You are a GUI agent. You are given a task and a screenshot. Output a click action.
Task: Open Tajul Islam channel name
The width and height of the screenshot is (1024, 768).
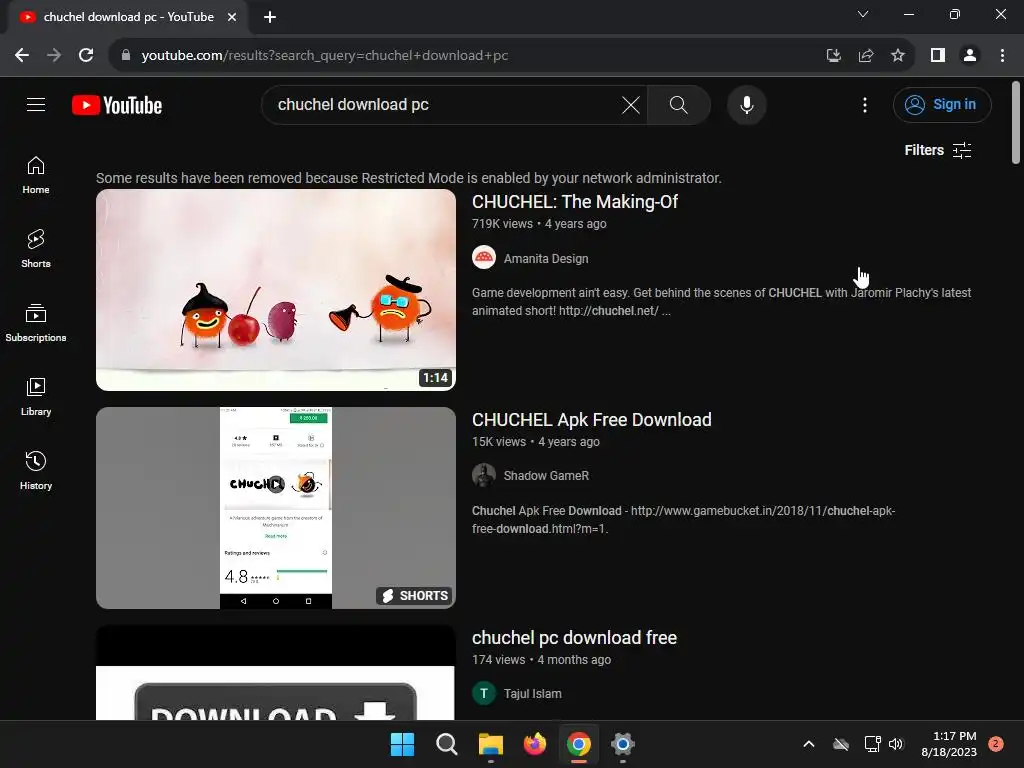point(532,694)
